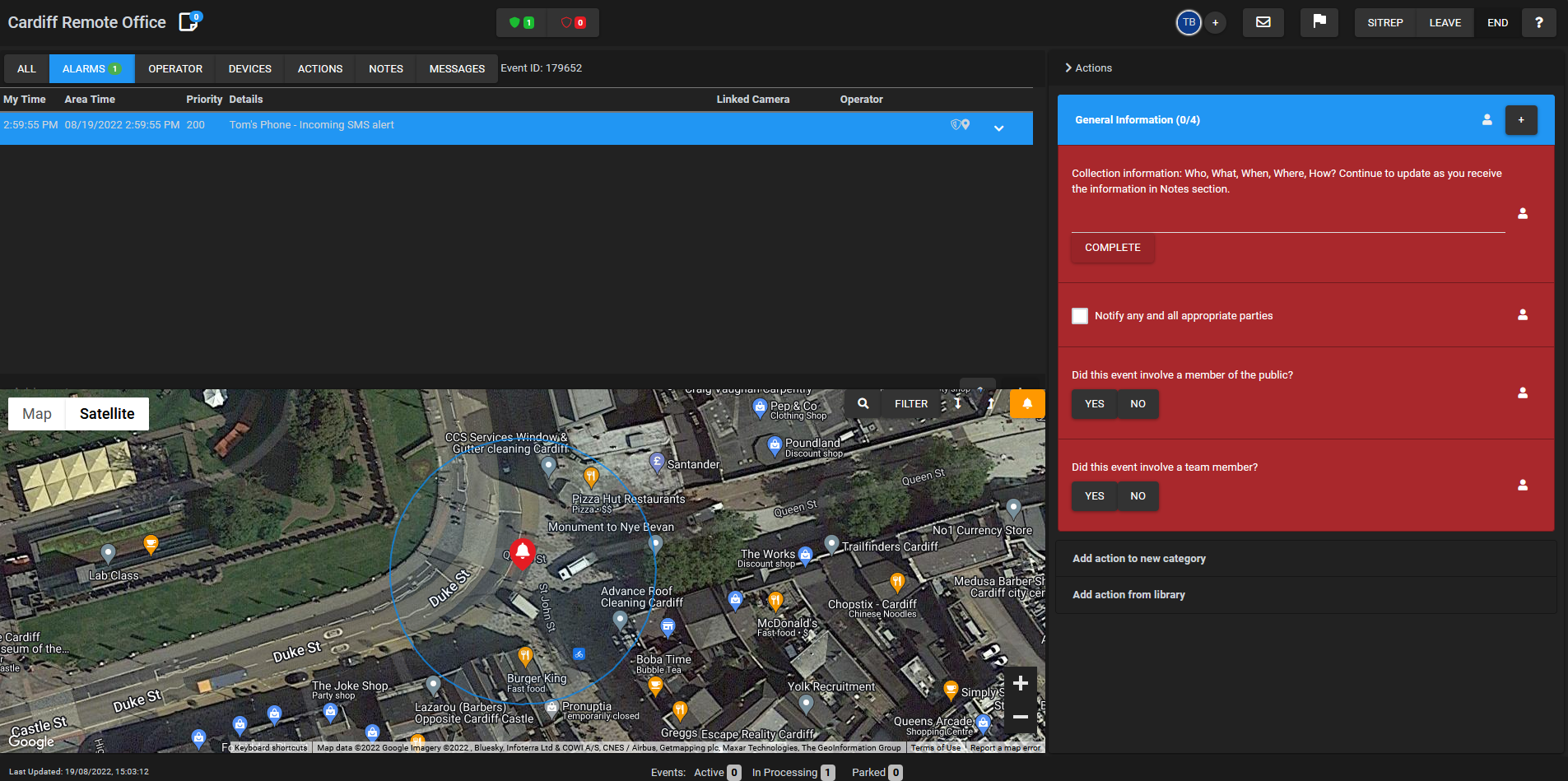
Task: Click the COMPLETE button
Action: click(x=1113, y=247)
